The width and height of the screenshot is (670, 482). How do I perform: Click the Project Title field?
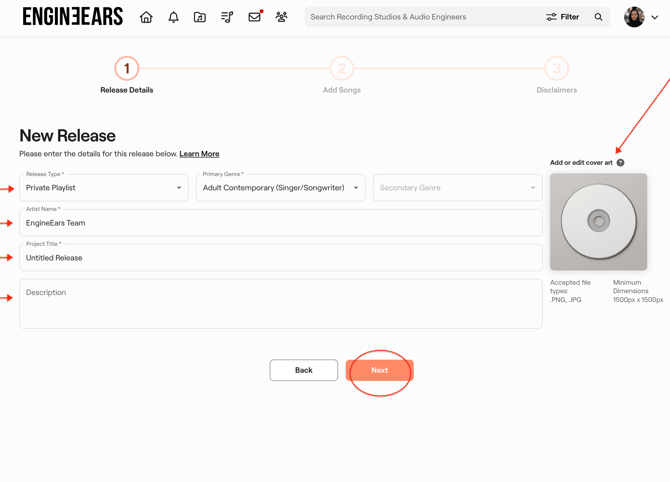[281, 258]
